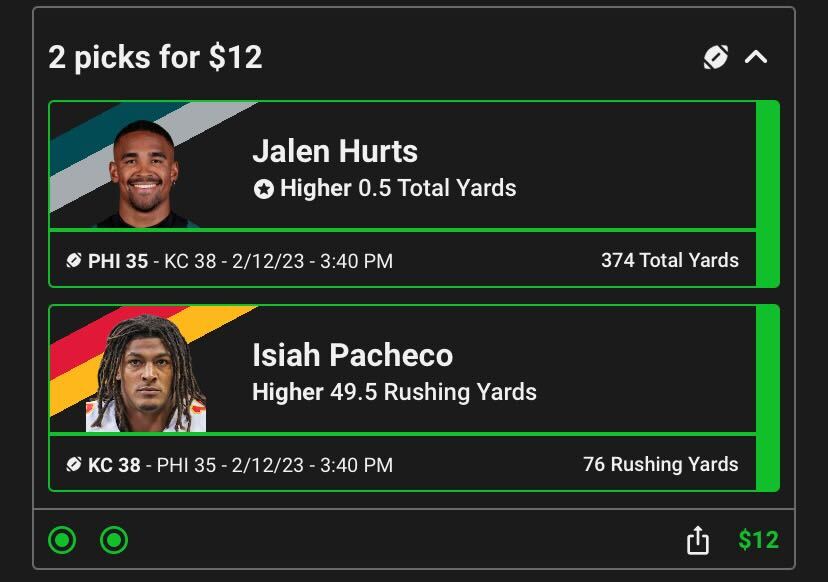828x582 pixels.
Task: Click the football icon in the entry header
Action: (716, 57)
